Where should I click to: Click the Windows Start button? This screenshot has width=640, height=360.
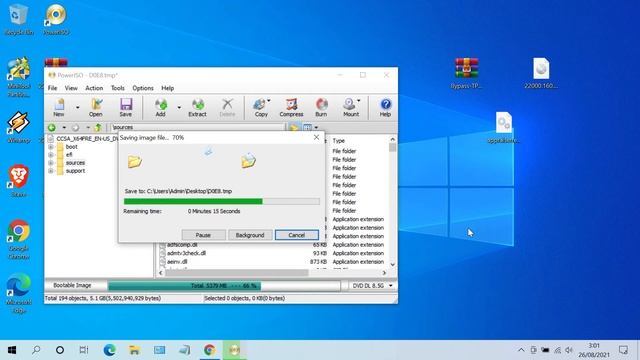pos(12,350)
